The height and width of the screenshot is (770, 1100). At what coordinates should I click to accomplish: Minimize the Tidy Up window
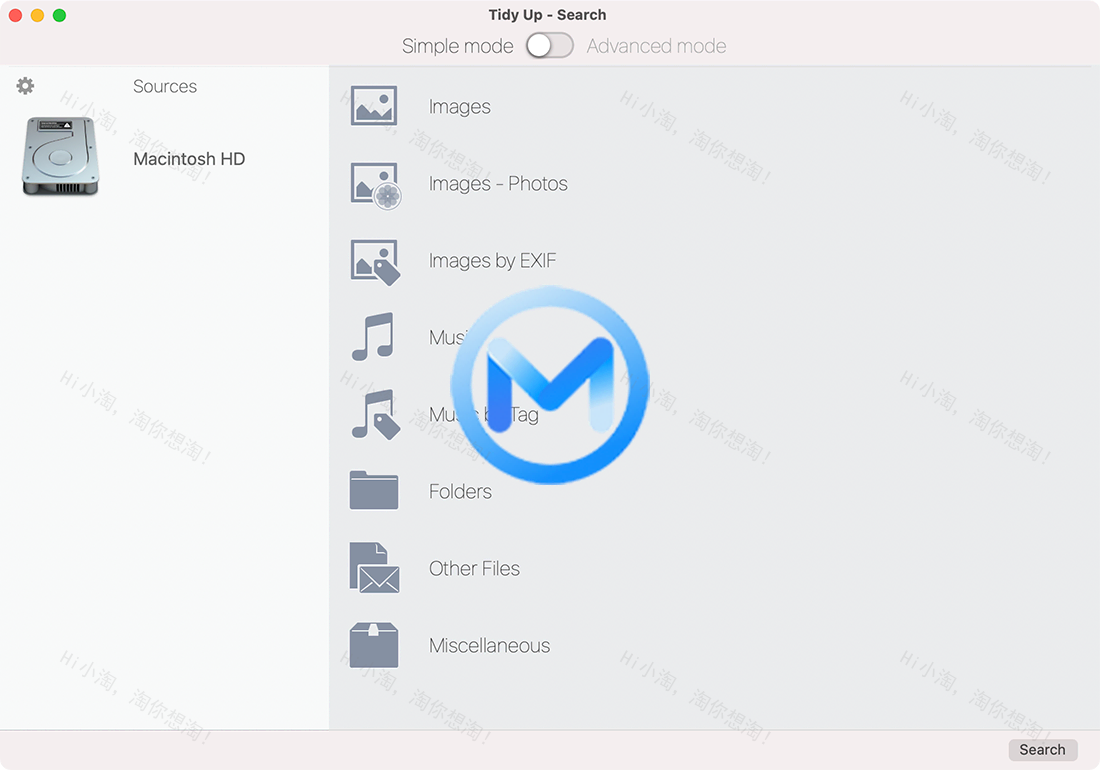click(x=38, y=15)
